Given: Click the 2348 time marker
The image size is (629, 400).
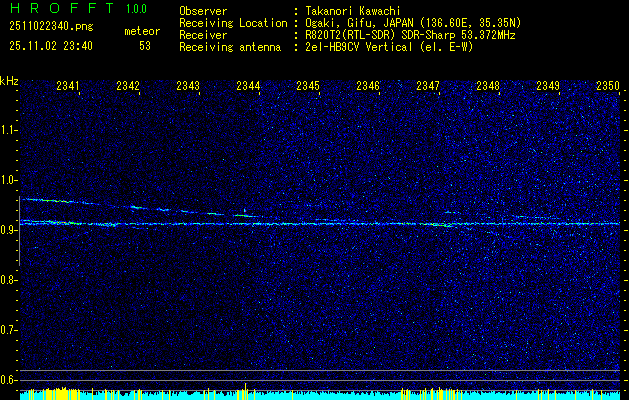Looking at the screenshot, I should click(488, 85).
